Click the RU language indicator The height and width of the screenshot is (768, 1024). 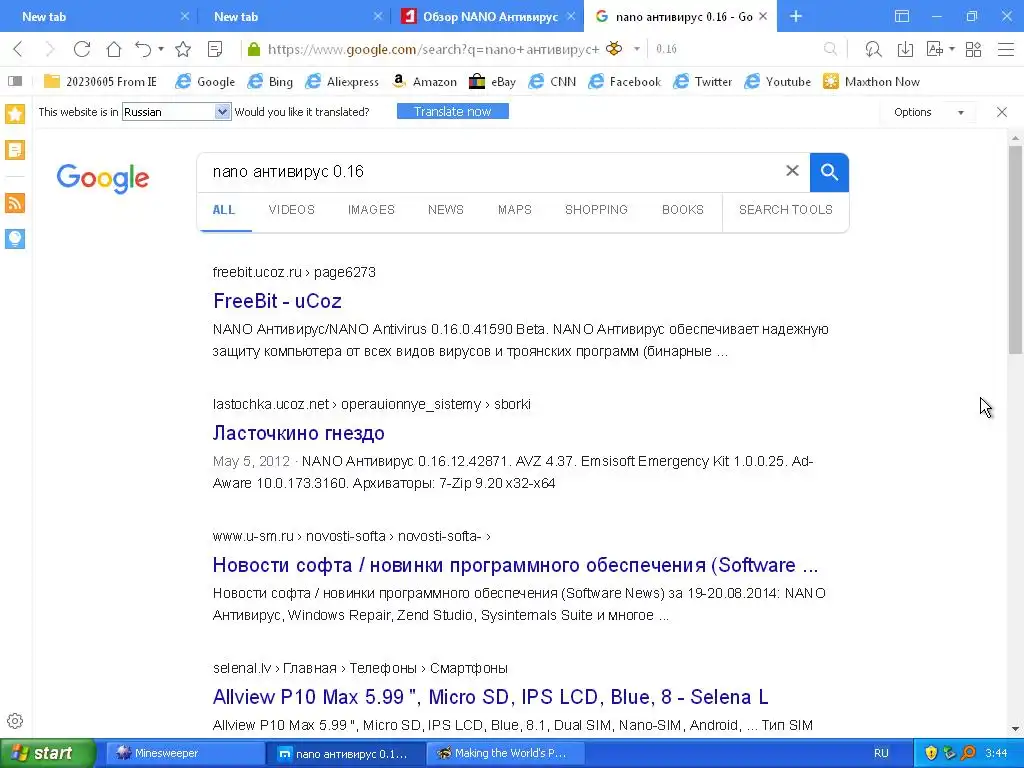pos(881,753)
